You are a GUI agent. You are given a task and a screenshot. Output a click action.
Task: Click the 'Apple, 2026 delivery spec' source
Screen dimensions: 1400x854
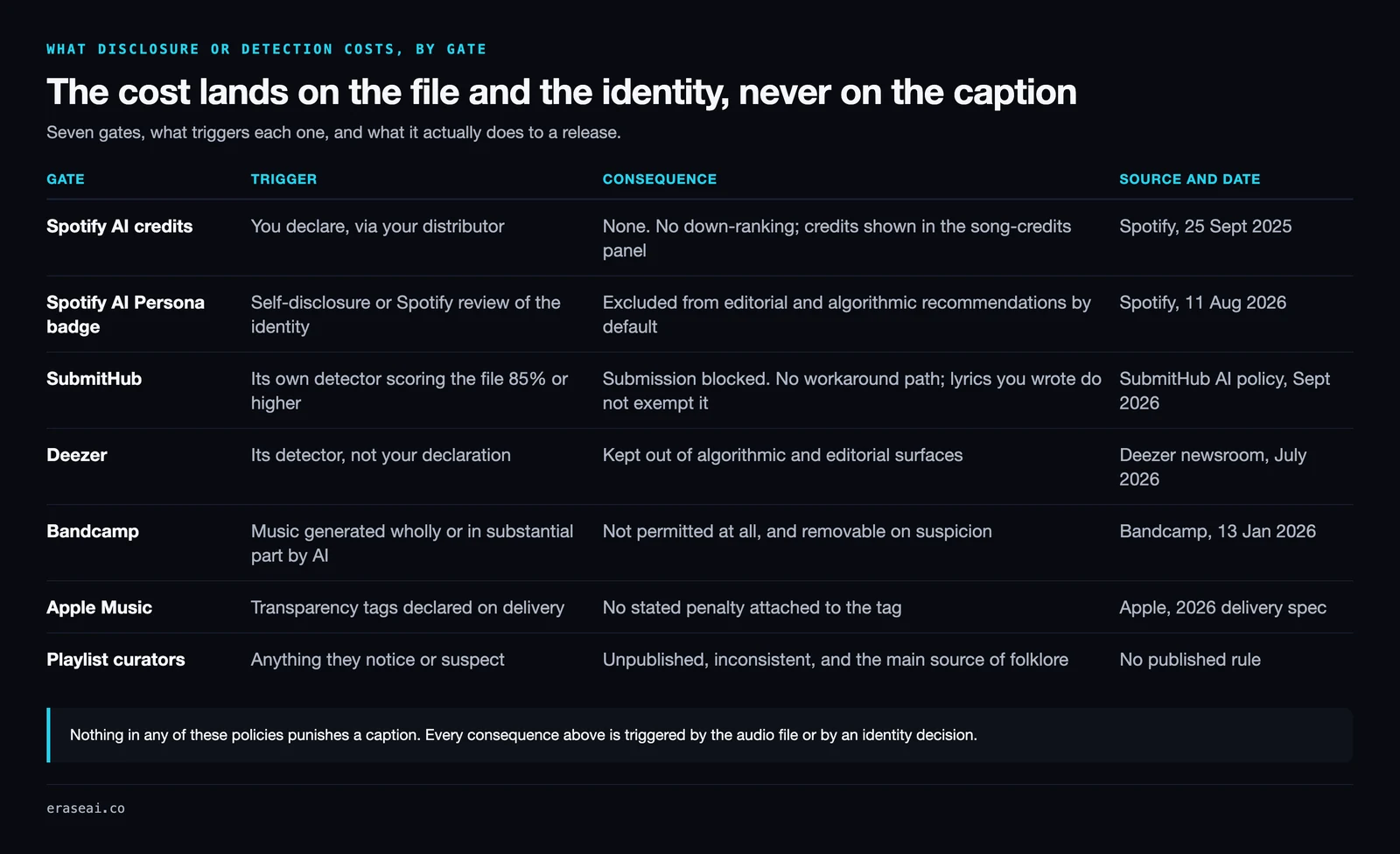1223,607
